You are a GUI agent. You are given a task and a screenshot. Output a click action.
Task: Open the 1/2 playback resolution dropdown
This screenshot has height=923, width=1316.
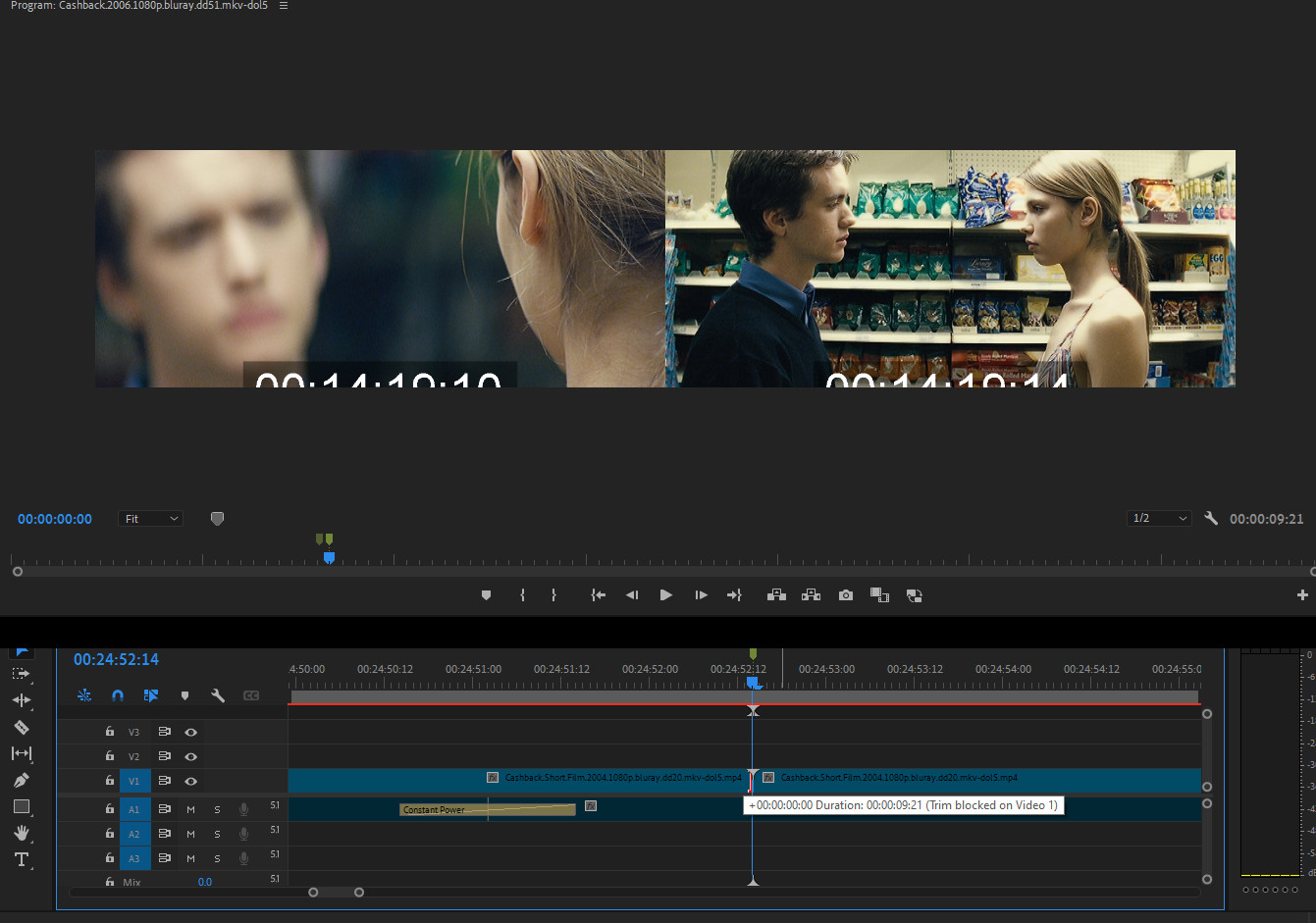point(1159,519)
